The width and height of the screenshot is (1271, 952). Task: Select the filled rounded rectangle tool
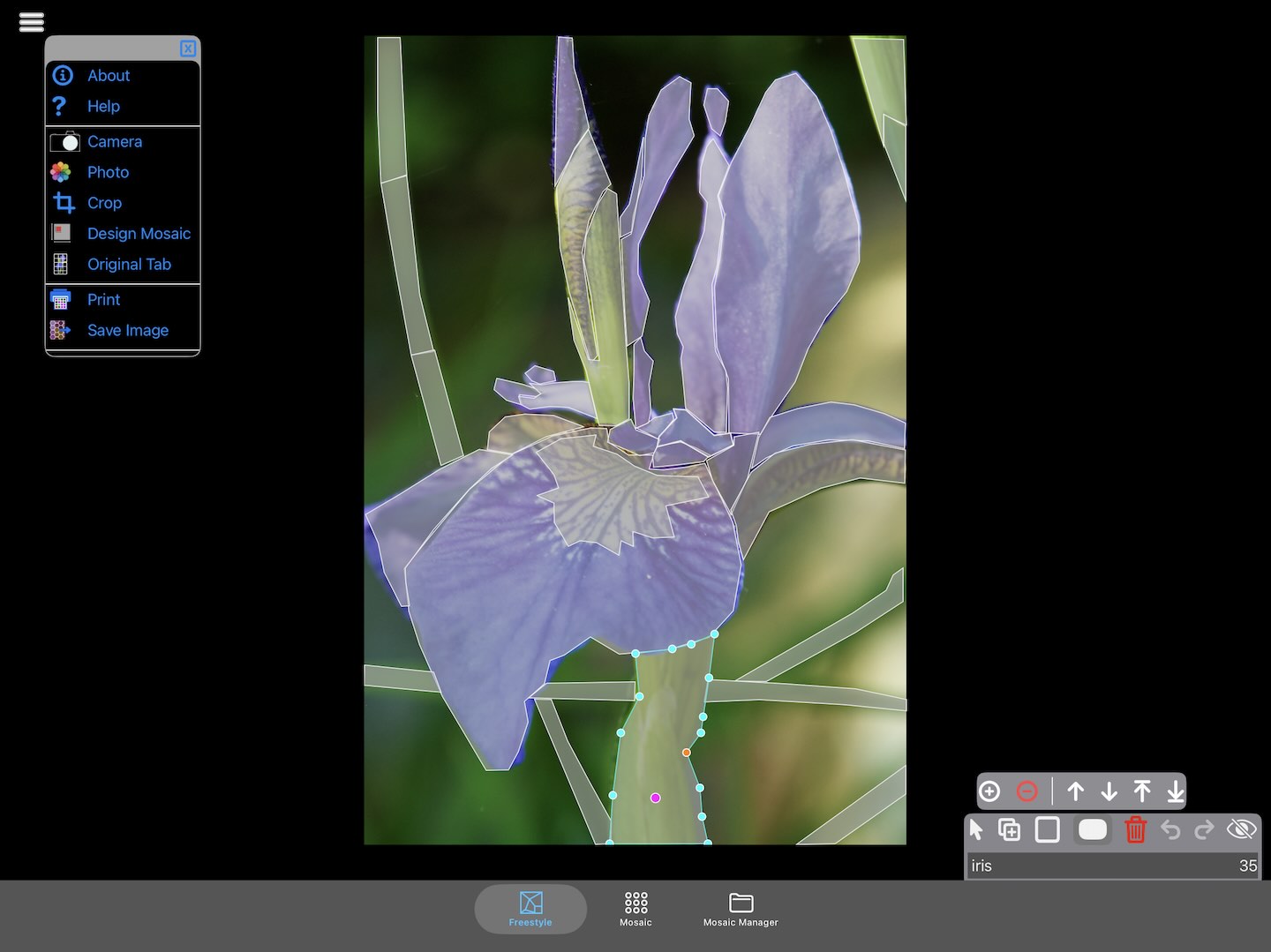tap(1093, 829)
